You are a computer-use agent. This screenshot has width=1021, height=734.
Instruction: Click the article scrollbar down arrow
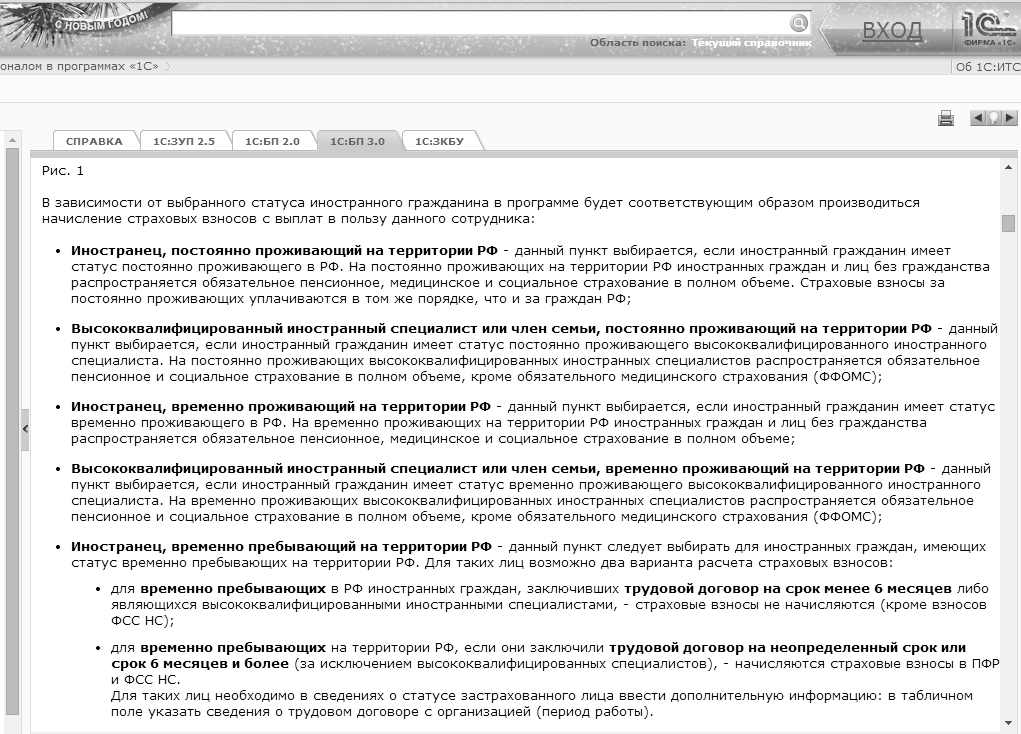pos(1008,723)
